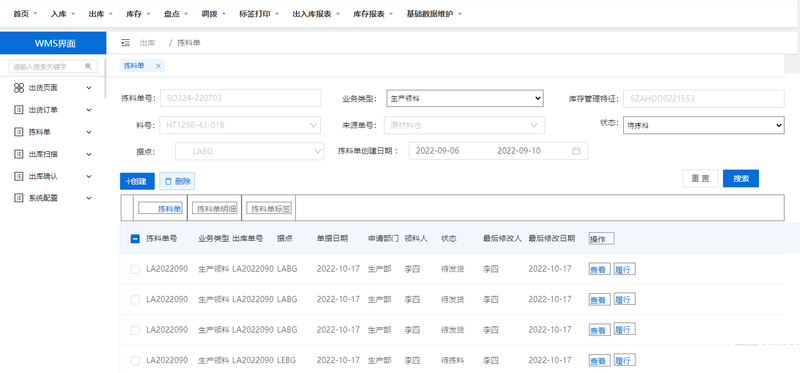
Task: Click the 出货页面 grid icon
Action: (x=19, y=88)
